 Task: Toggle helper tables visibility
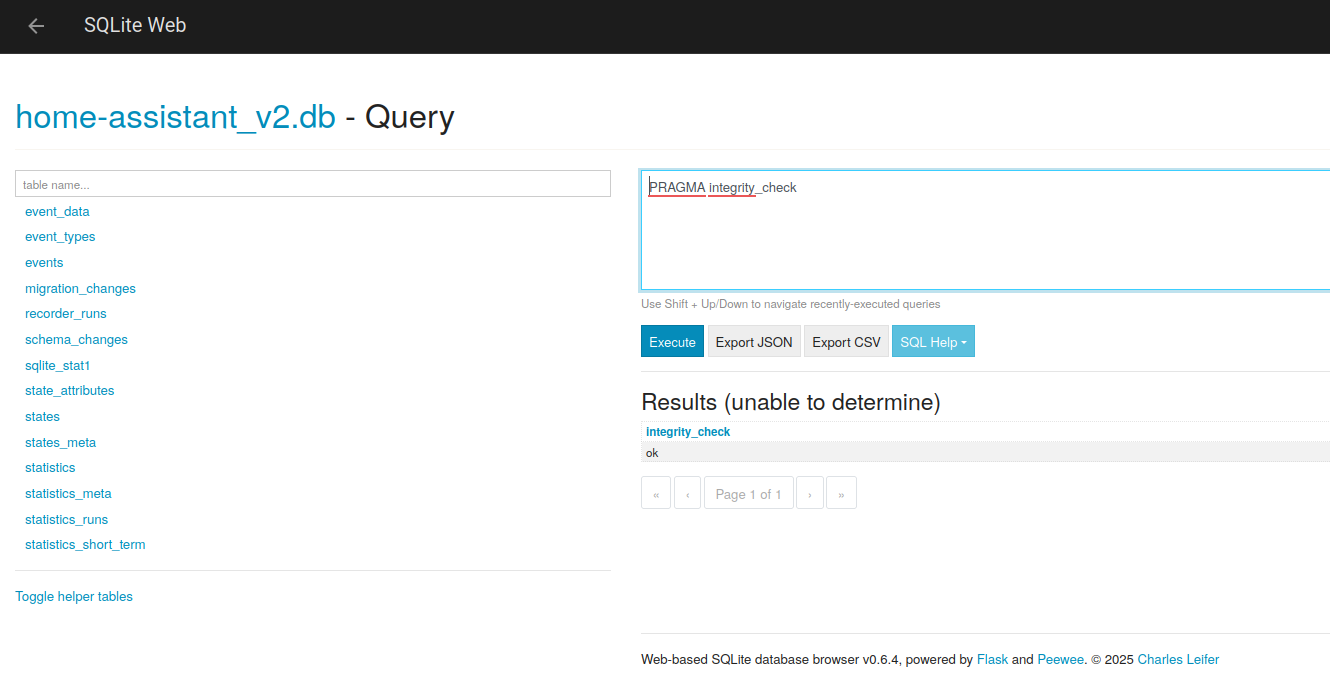74,597
